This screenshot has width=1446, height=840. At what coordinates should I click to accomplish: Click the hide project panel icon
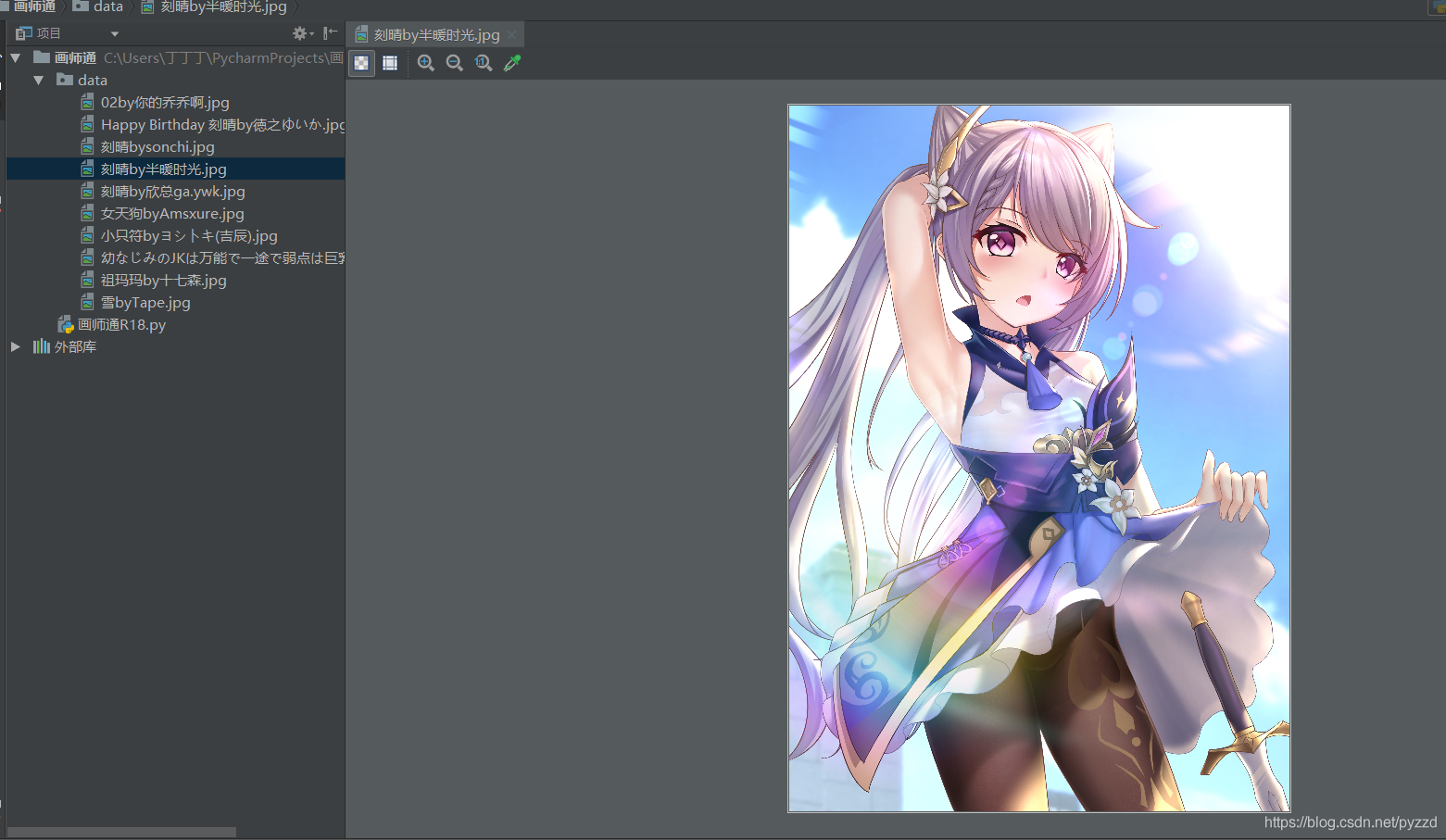(330, 33)
